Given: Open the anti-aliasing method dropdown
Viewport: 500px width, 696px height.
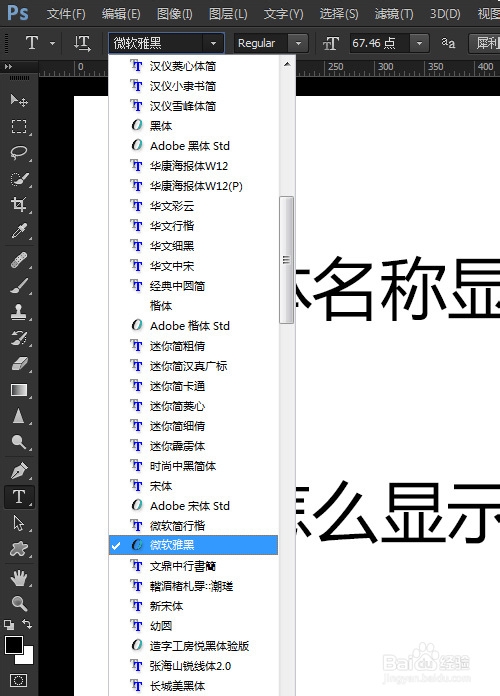Looking at the screenshot, I should (485, 44).
